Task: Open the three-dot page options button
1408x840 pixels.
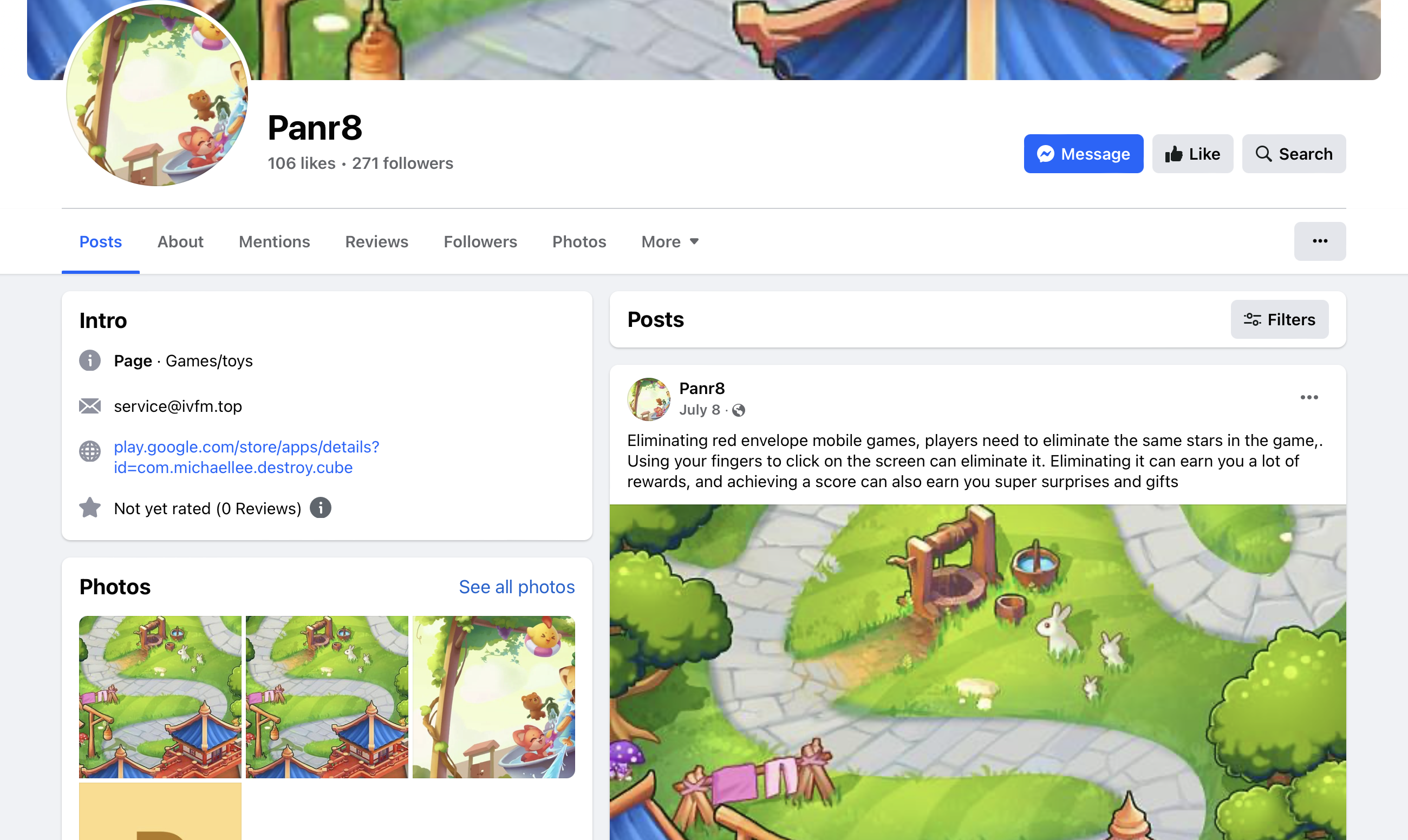Action: 1320,241
